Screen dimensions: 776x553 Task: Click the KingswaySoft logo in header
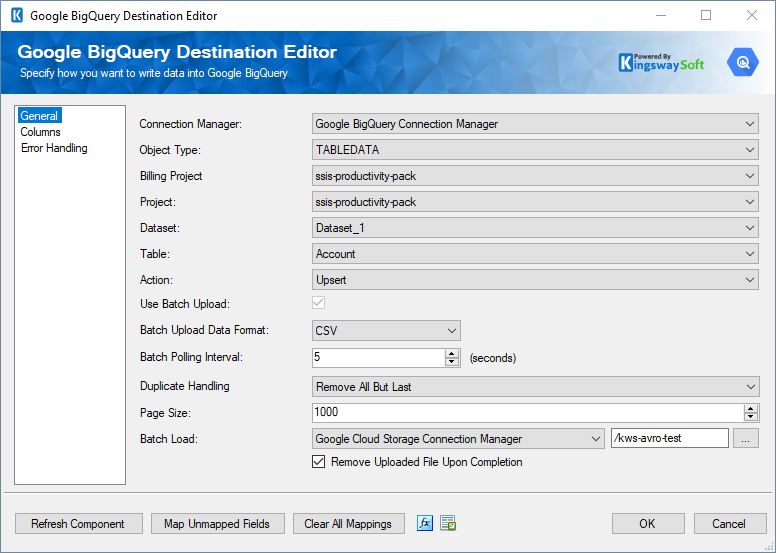pos(661,63)
